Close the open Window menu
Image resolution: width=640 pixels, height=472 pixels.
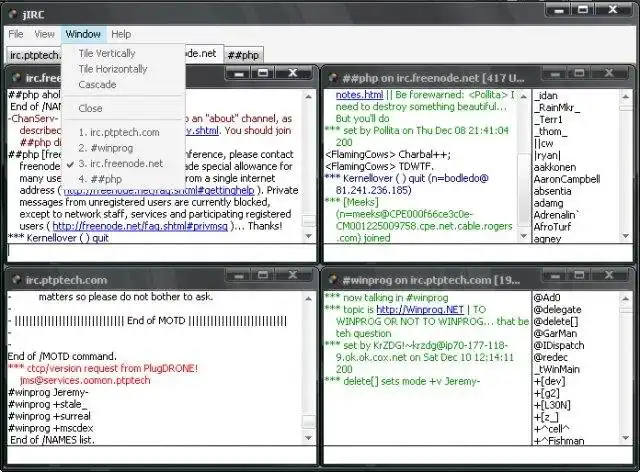tap(83, 34)
